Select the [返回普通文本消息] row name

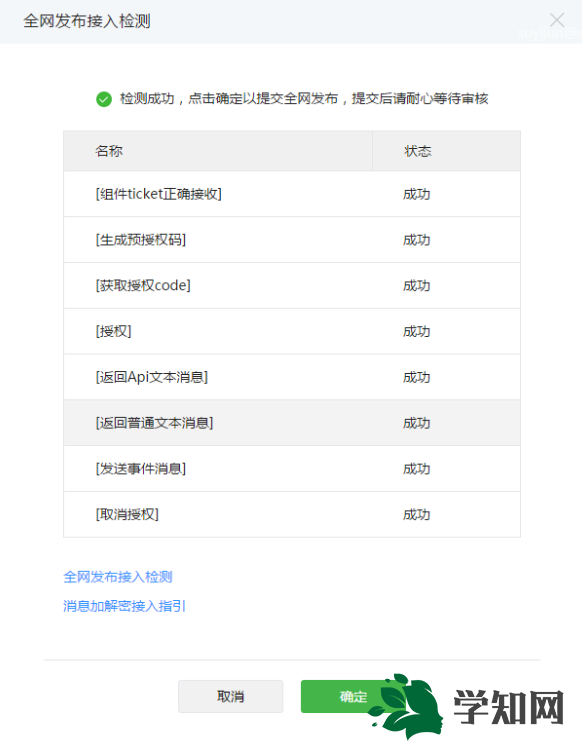point(154,423)
